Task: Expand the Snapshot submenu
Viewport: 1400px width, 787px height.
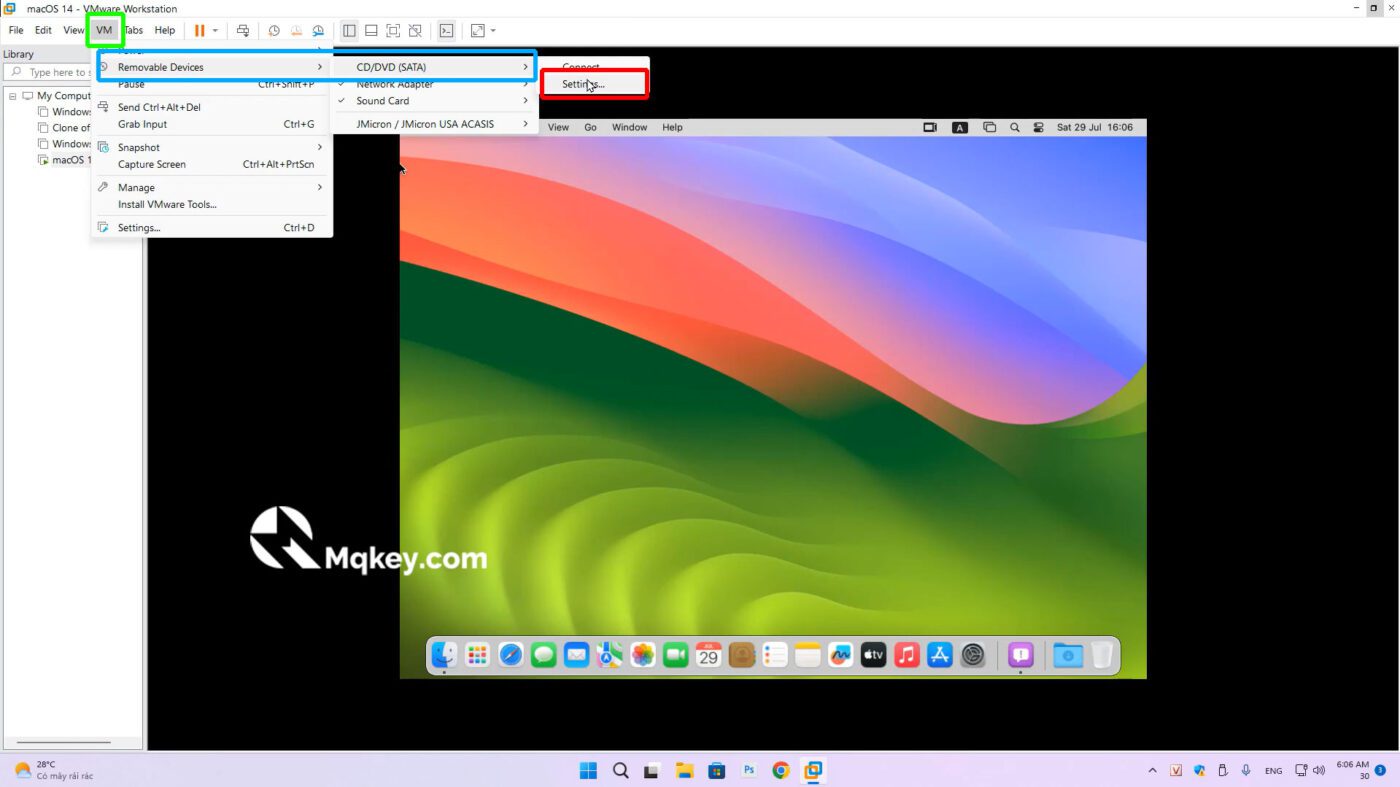Action: click(211, 147)
